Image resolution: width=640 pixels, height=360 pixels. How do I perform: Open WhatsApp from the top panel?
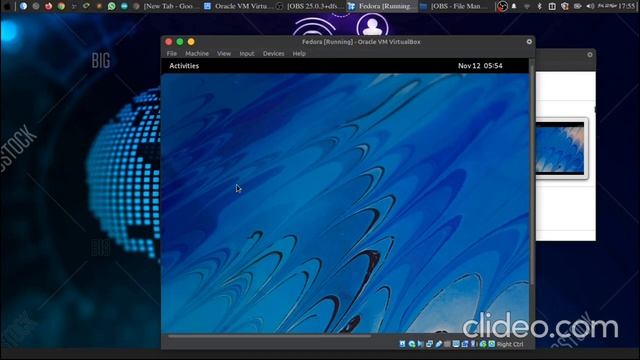[111, 6]
